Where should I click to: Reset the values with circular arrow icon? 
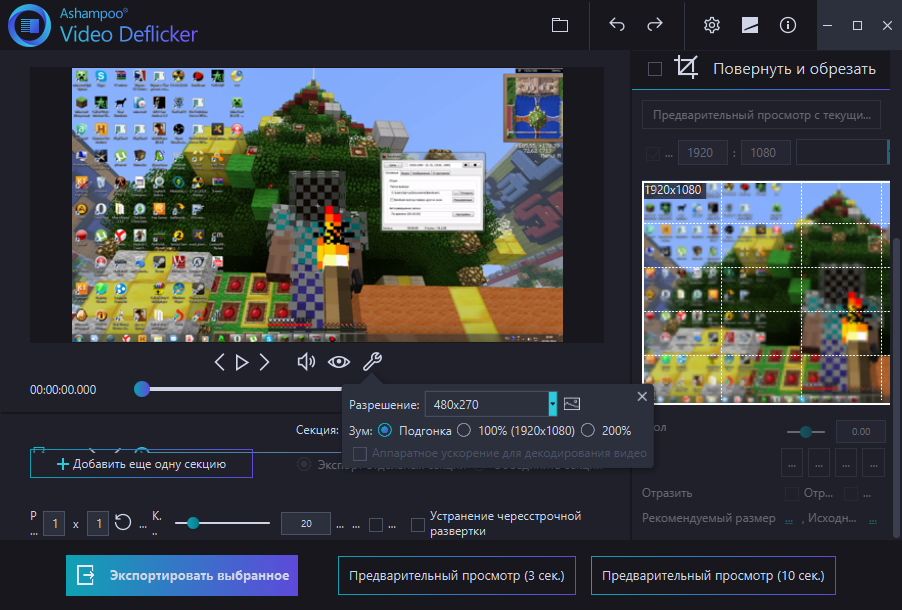click(x=123, y=523)
